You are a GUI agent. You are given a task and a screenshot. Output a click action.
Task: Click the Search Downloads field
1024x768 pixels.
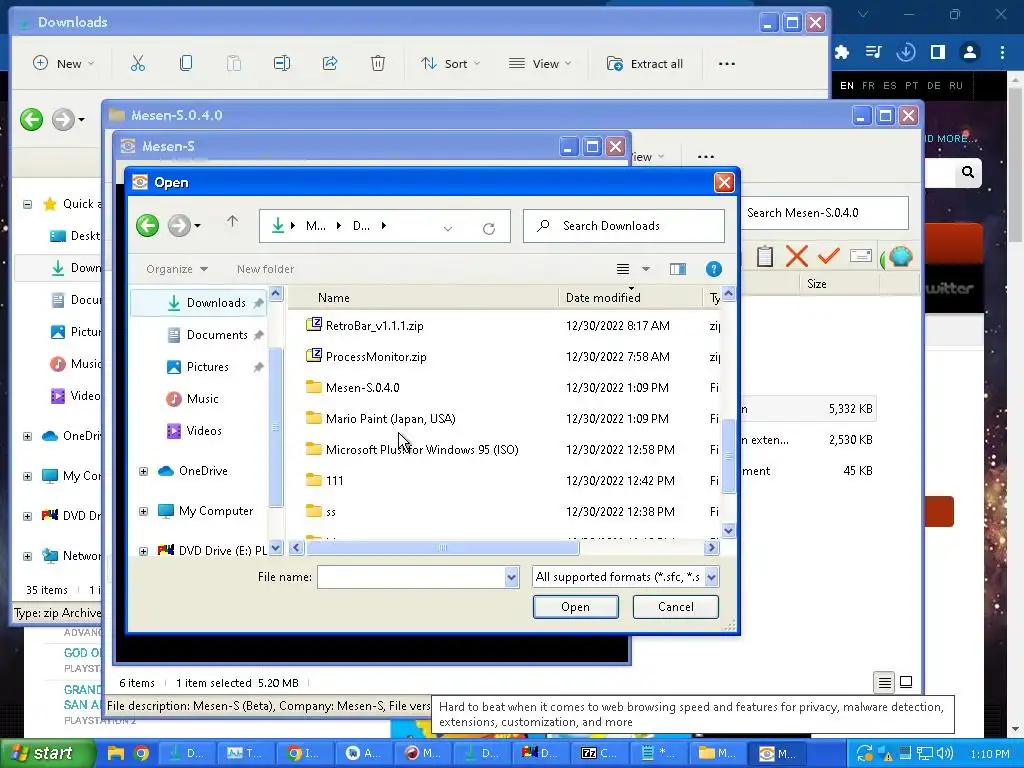coord(624,226)
